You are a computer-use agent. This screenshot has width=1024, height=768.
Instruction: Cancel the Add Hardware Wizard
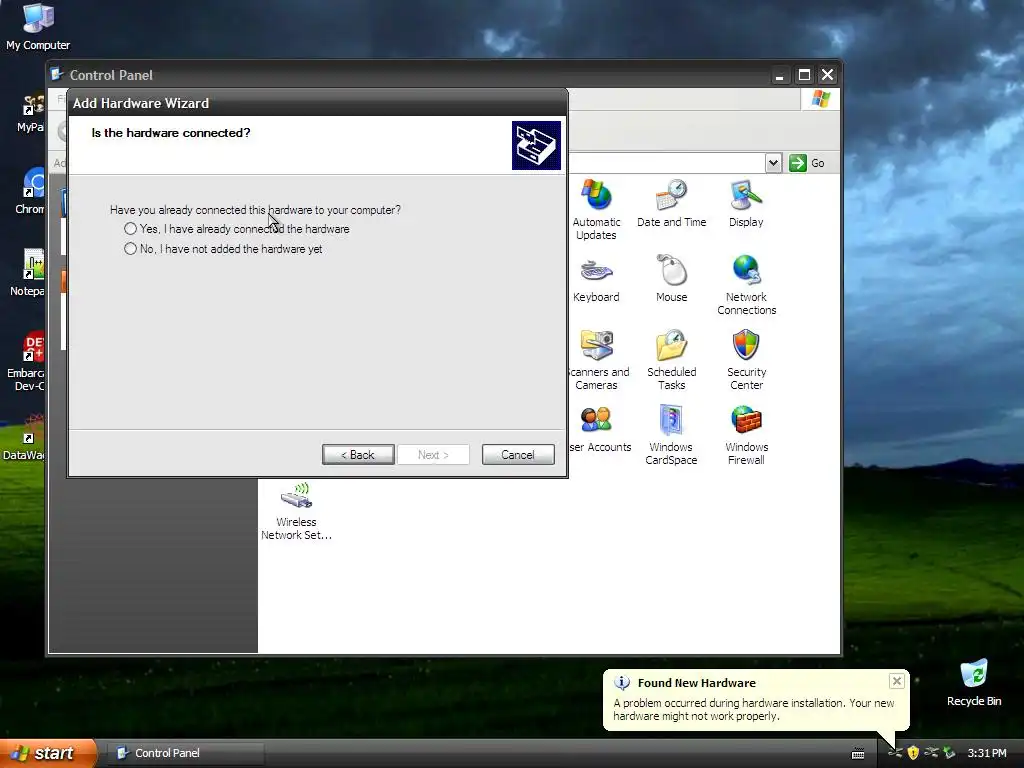pyautogui.click(x=518, y=455)
